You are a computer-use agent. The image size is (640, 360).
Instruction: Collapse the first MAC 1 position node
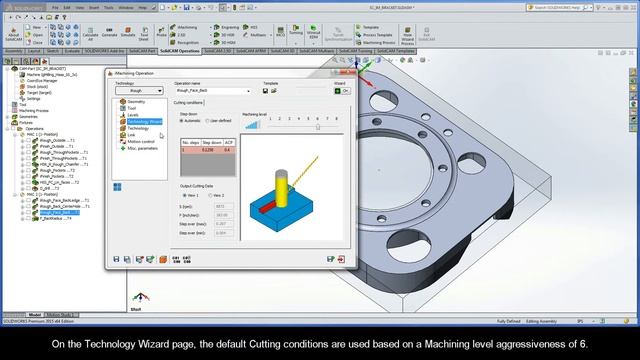(15, 134)
